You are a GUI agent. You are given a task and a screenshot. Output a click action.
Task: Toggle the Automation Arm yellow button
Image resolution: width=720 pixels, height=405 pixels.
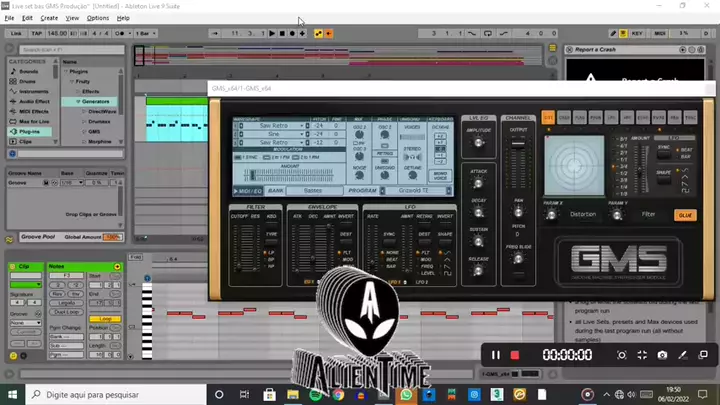[318, 34]
